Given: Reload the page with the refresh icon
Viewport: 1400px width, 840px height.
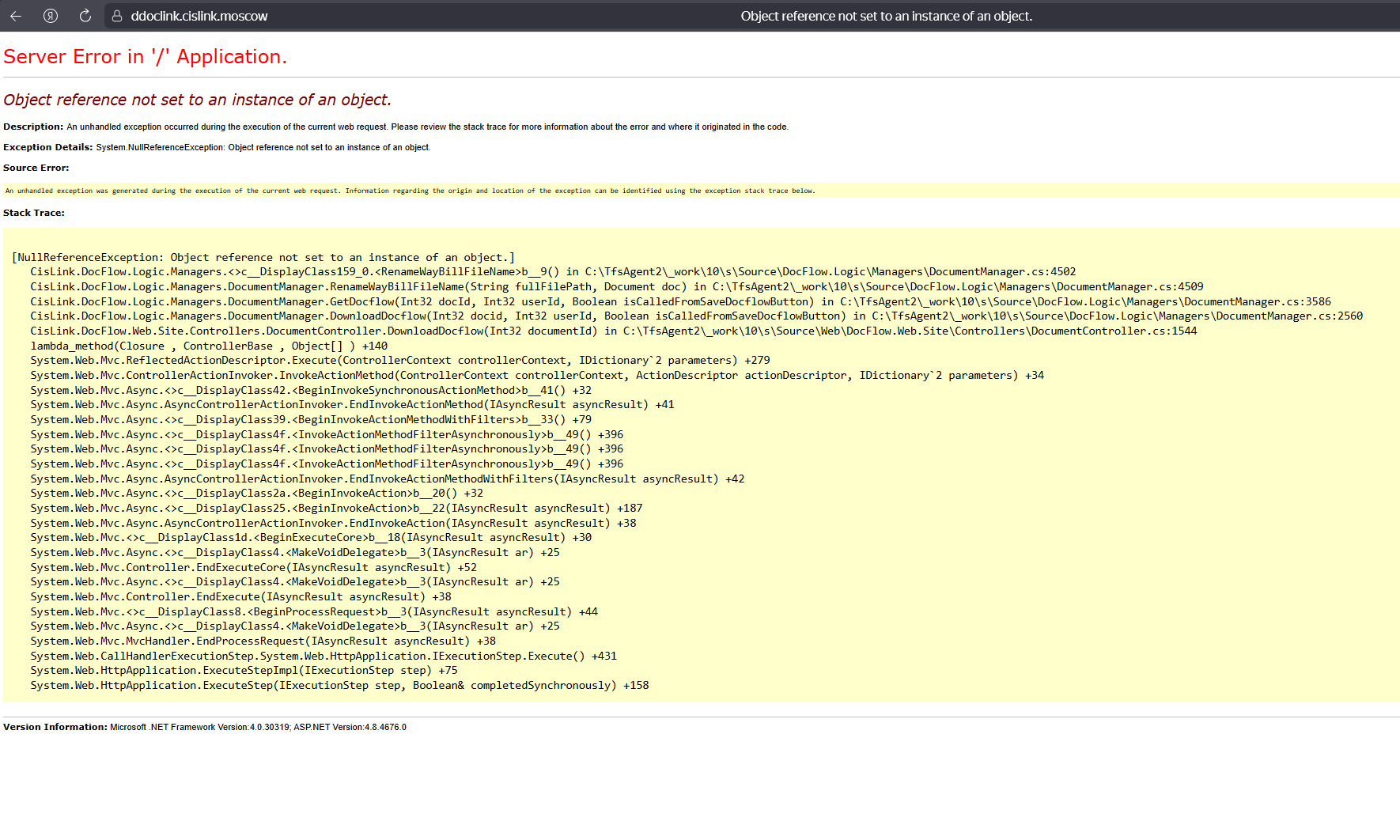Looking at the screenshot, I should [85, 16].
